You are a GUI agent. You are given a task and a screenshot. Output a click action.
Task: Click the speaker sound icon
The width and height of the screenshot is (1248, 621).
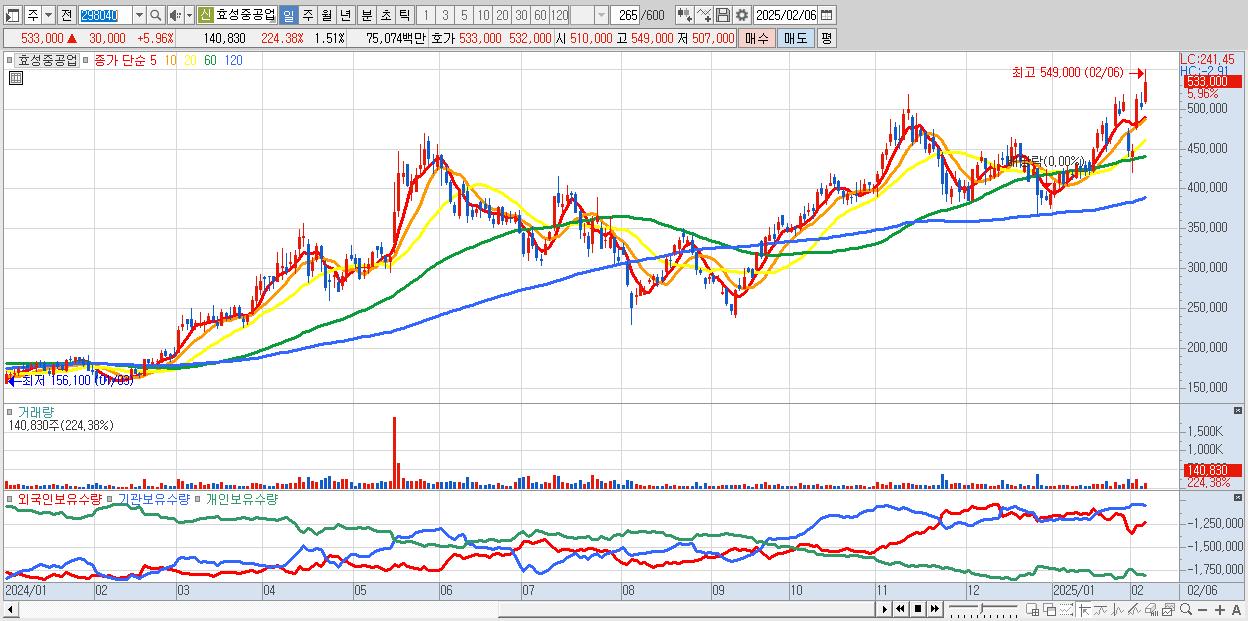pyautogui.click(x=174, y=16)
